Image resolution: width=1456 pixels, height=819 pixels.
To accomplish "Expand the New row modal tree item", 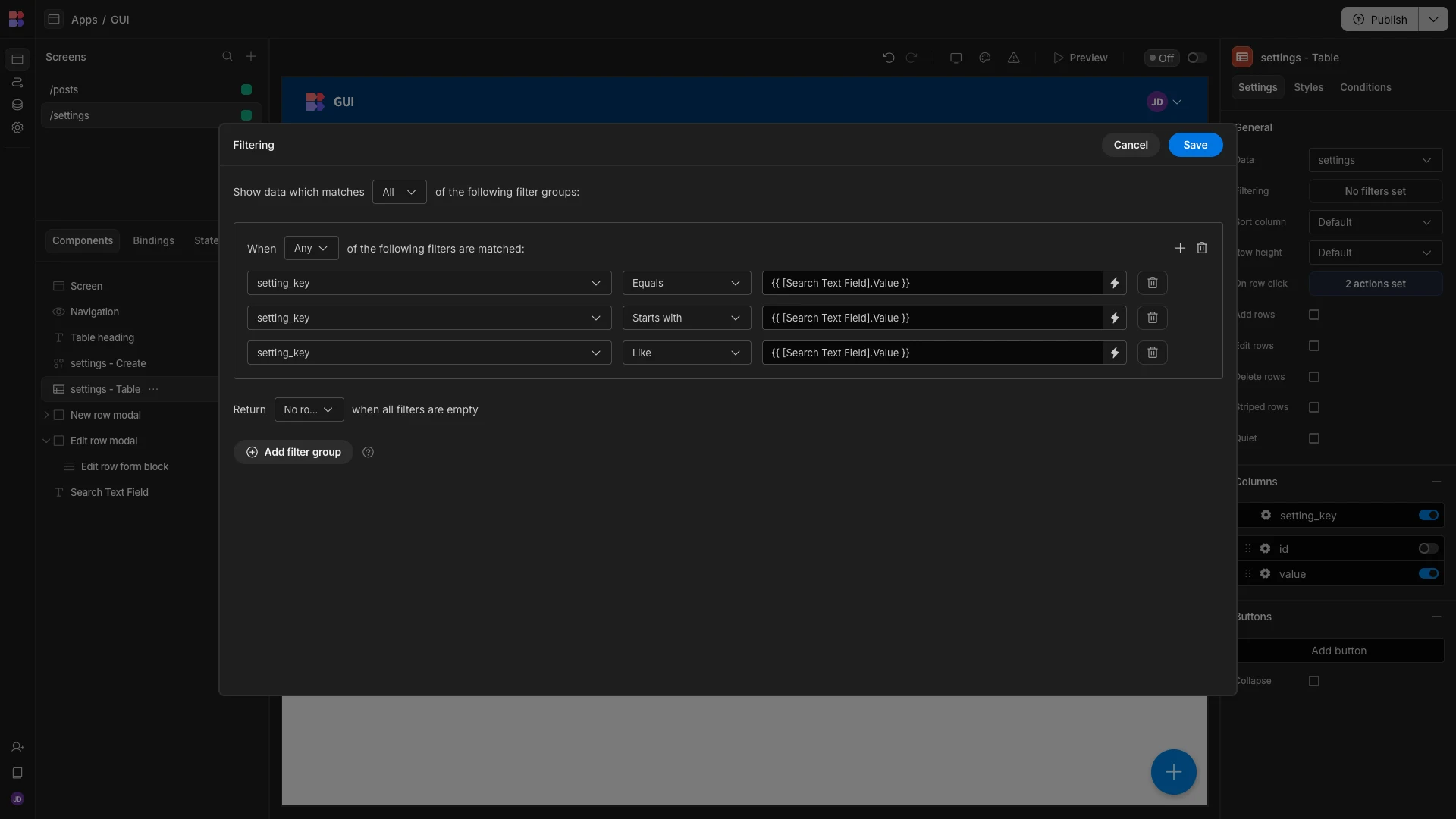I will tap(46, 415).
